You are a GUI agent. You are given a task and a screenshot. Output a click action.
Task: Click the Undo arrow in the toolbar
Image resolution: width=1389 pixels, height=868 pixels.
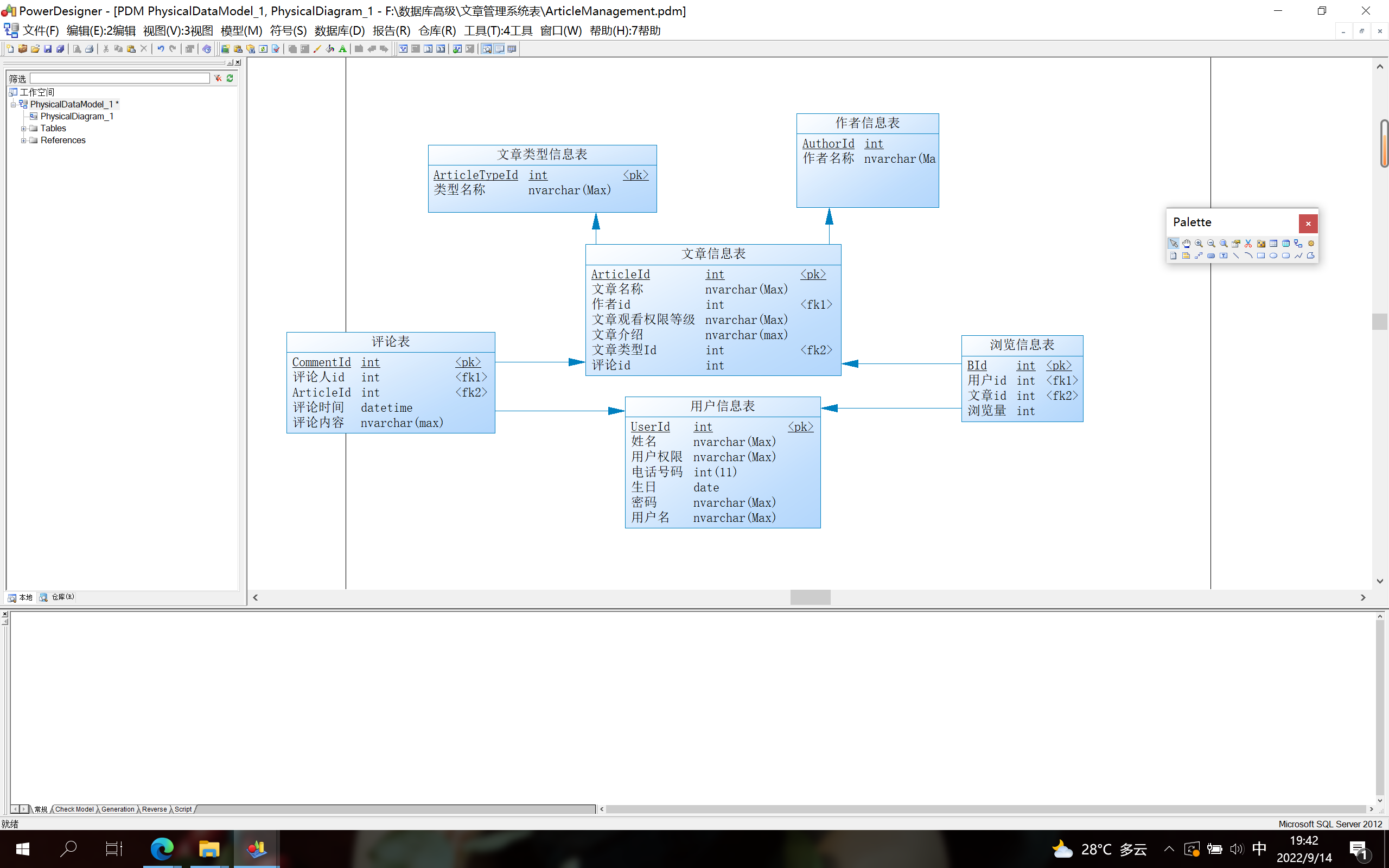161,49
